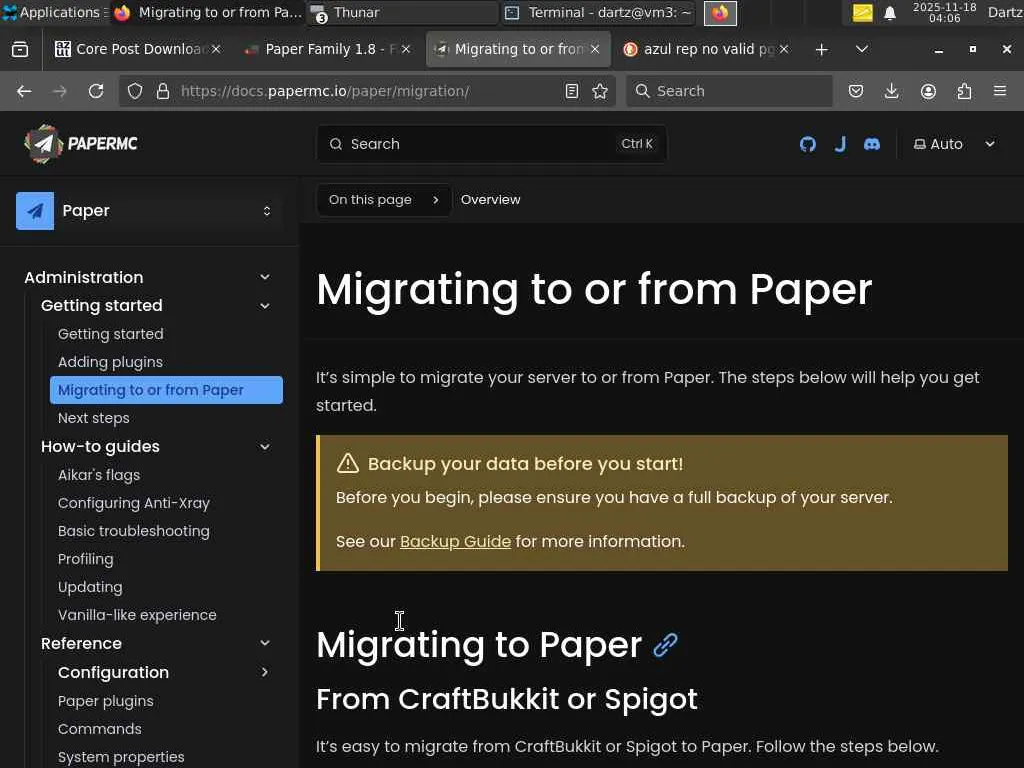Open the Javadoc J icon link

[840, 144]
